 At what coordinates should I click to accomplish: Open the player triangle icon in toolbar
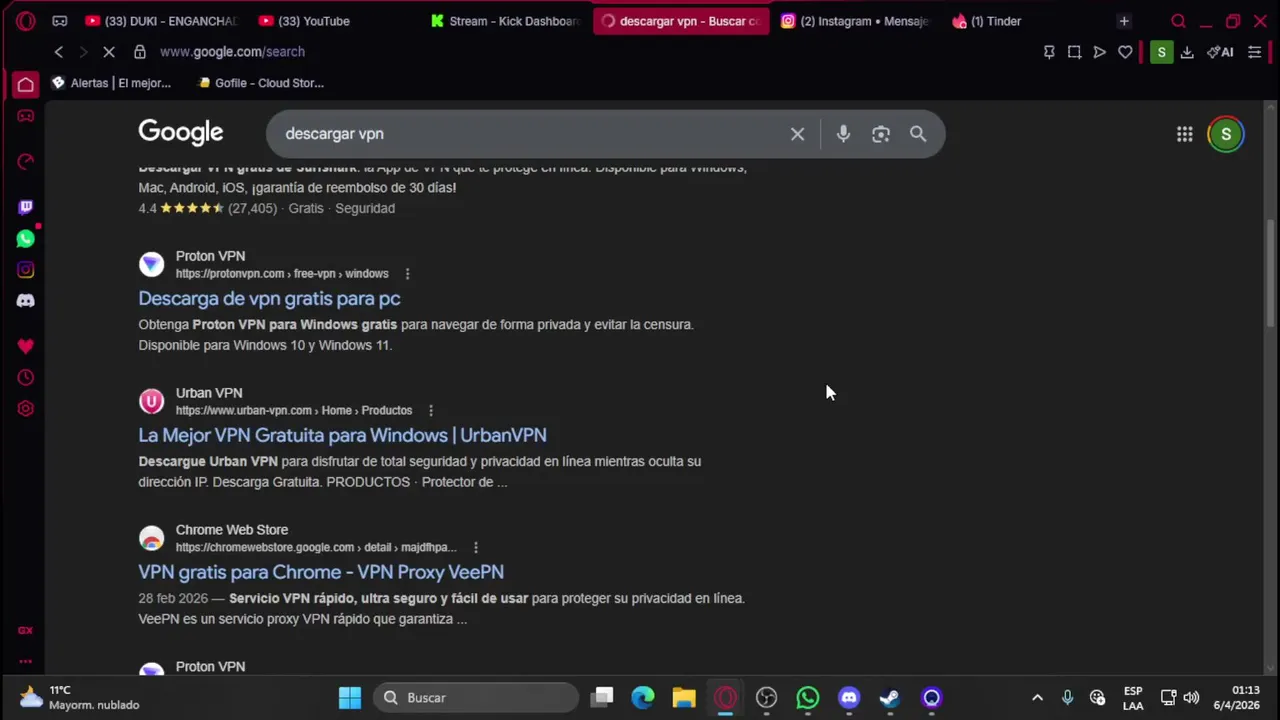pyautogui.click(x=1099, y=52)
